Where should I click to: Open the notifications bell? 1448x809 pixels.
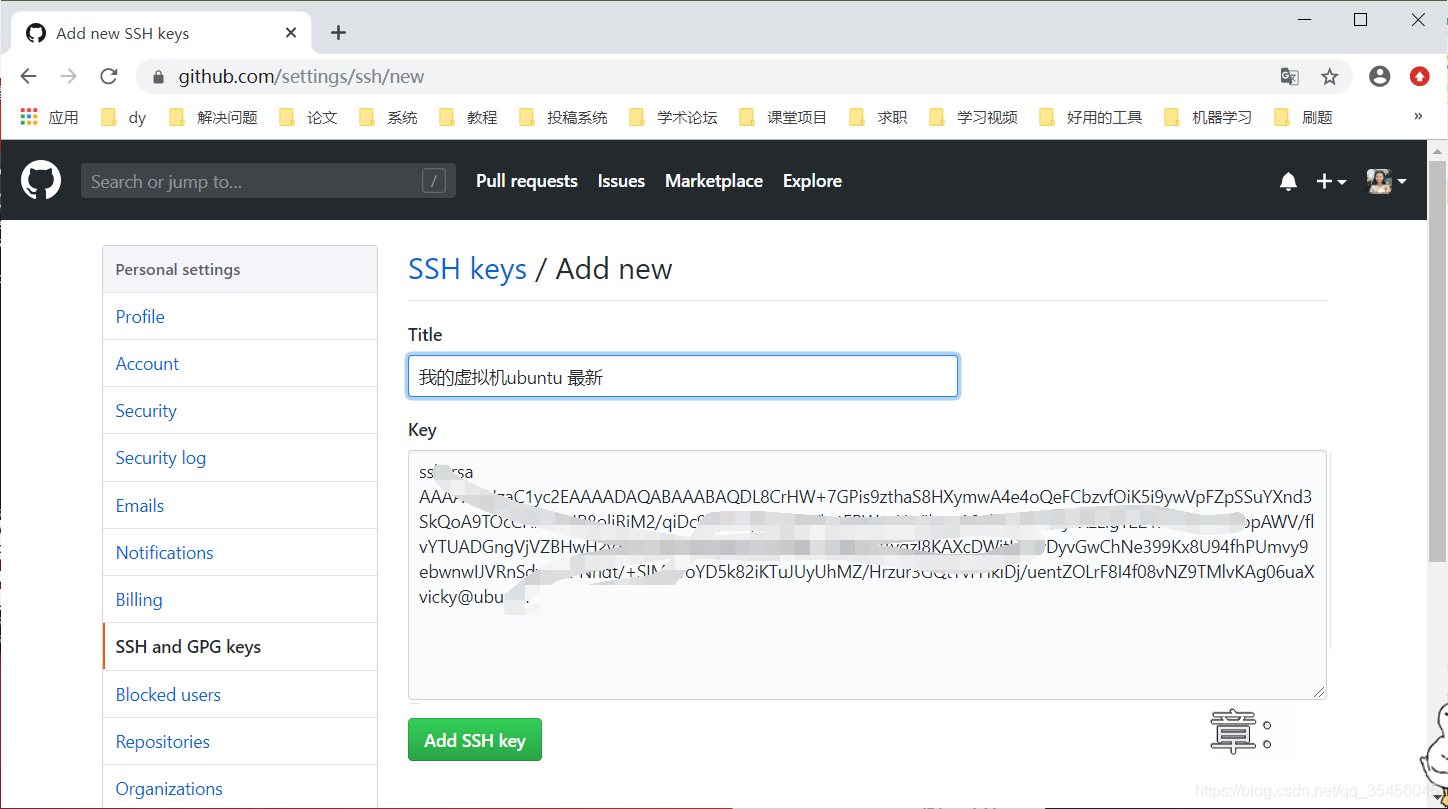(x=1288, y=181)
